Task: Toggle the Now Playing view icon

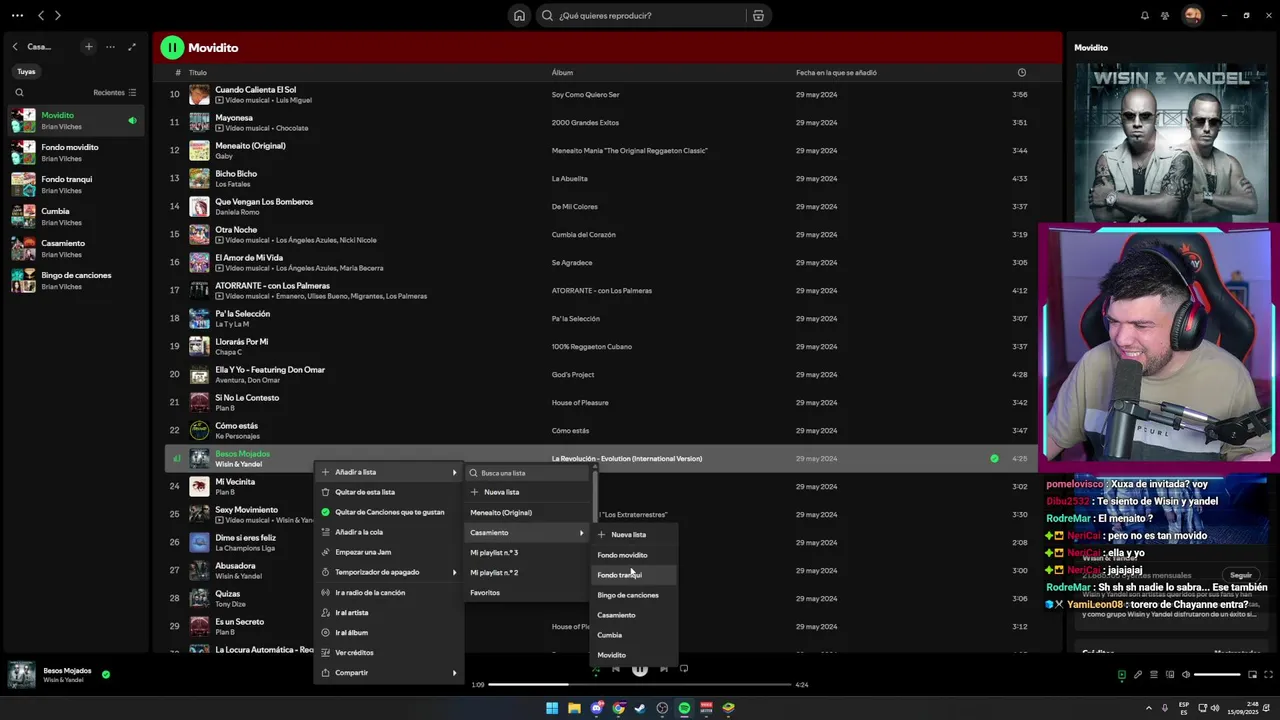Action: tap(1121, 675)
